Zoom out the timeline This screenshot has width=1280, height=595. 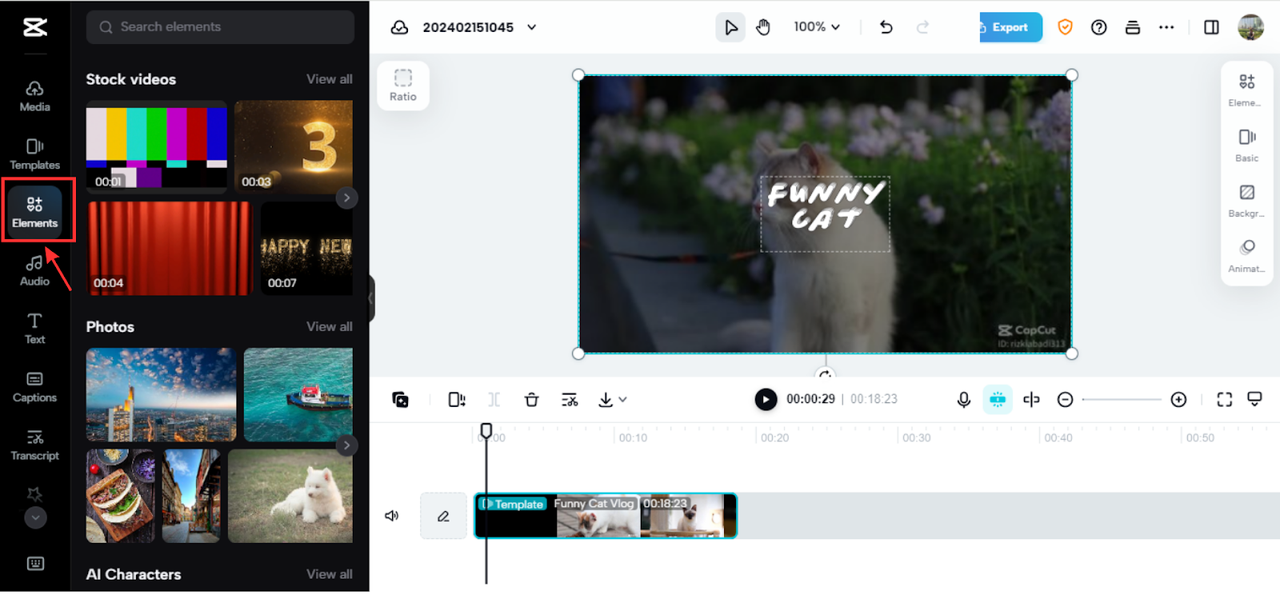1065,399
